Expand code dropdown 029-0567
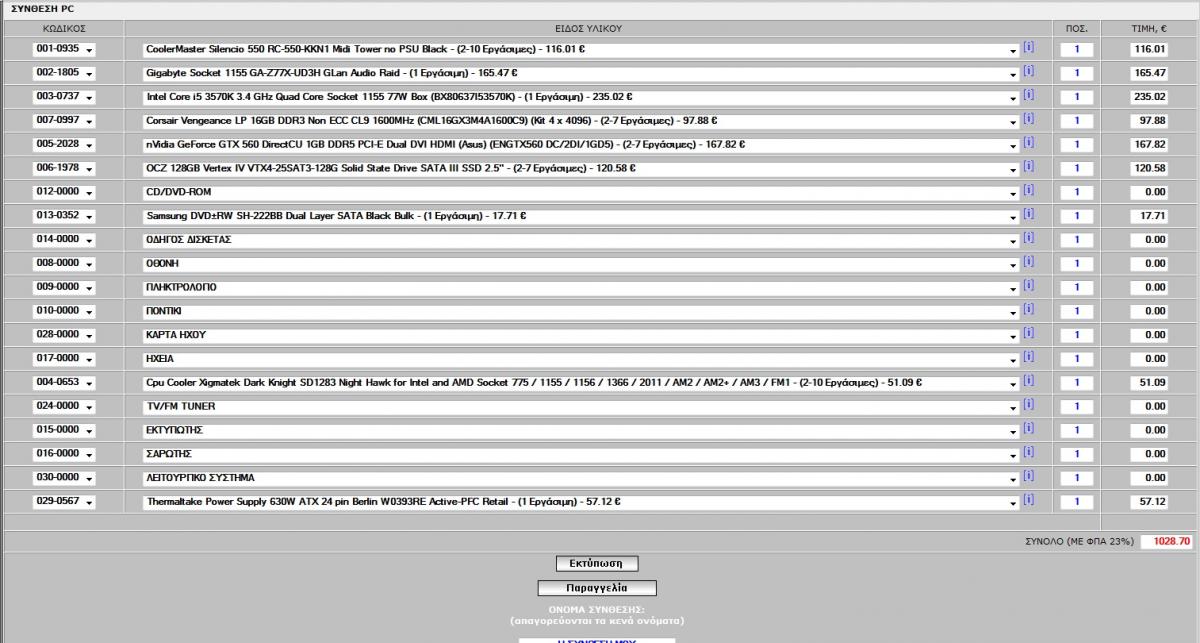1200x643 pixels. tap(64, 502)
